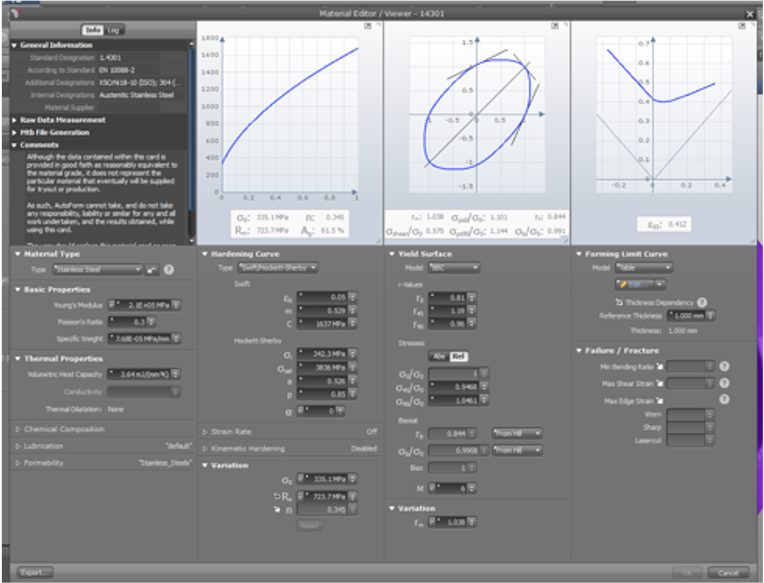Click the lock icon next to n variation
The height and width of the screenshot is (583, 764).
coord(277,509)
